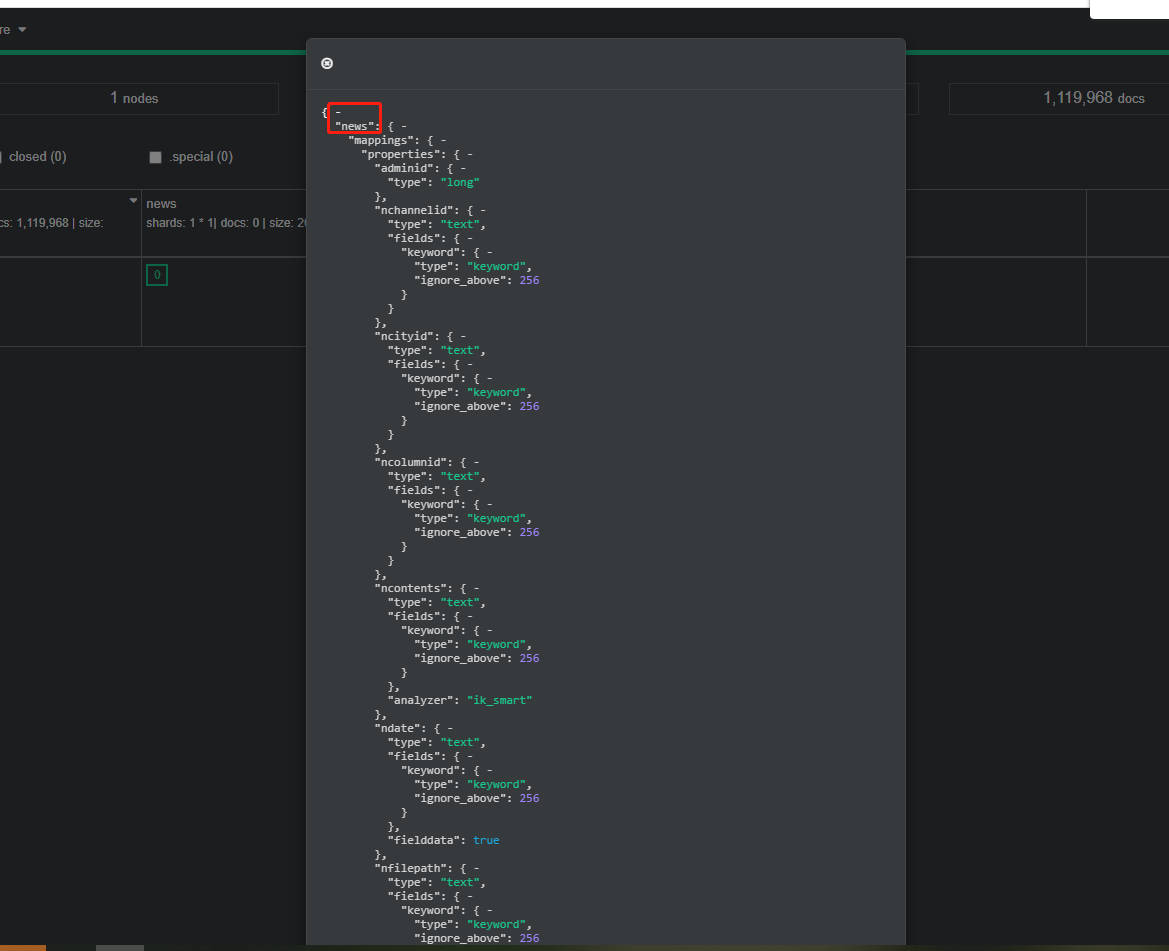This screenshot has width=1169, height=951.
Task: Click the "1 nodes" stat box
Action: tap(139, 98)
